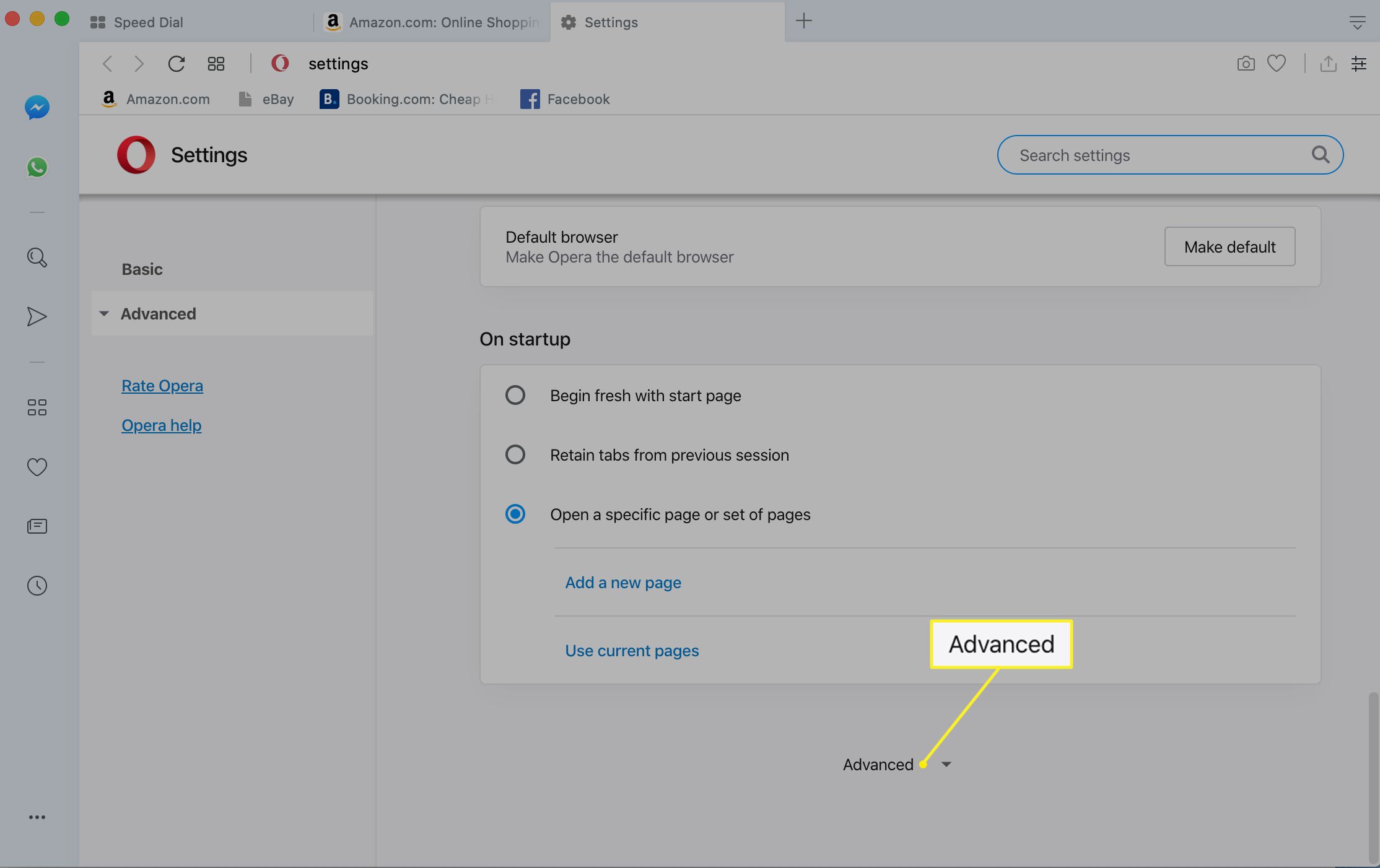The width and height of the screenshot is (1380, 868).
Task: Click the address bar showing settings
Action: 743,63
